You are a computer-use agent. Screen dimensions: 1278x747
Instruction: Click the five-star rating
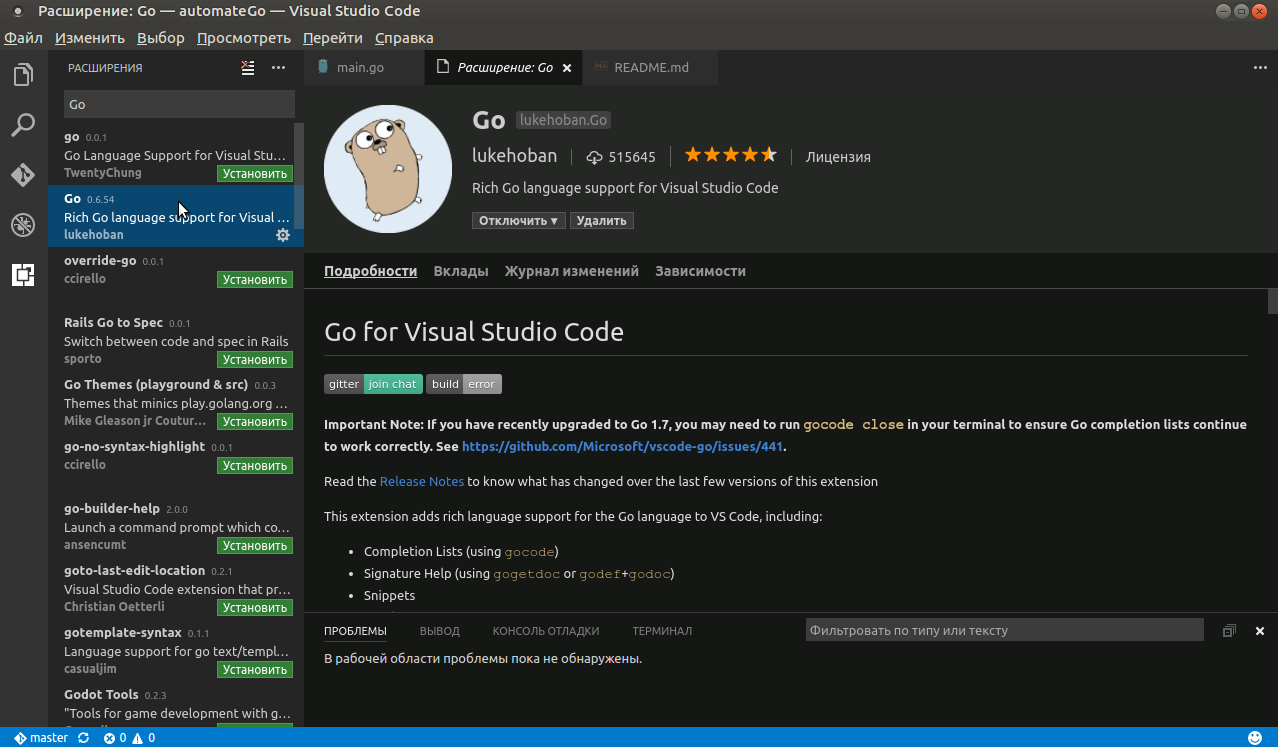730,156
